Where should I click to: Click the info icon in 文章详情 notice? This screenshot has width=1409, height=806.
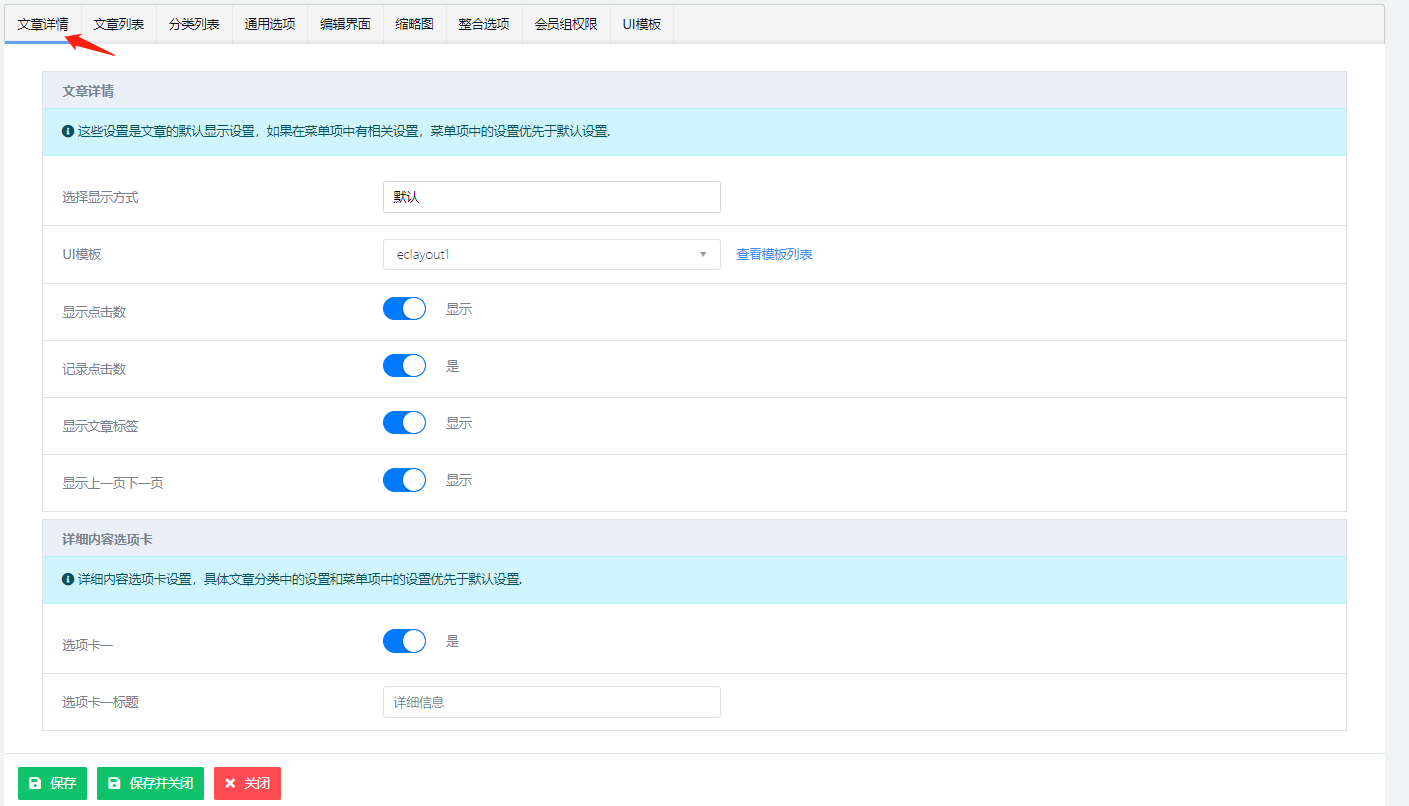click(68, 131)
